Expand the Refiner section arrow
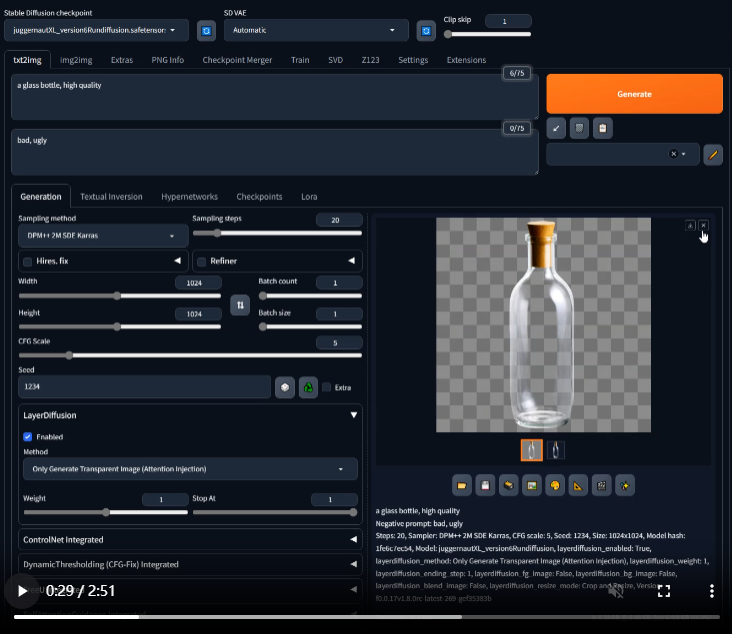Image resolution: width=732 pixels, height=634 pixels. (x=352, y=261)
